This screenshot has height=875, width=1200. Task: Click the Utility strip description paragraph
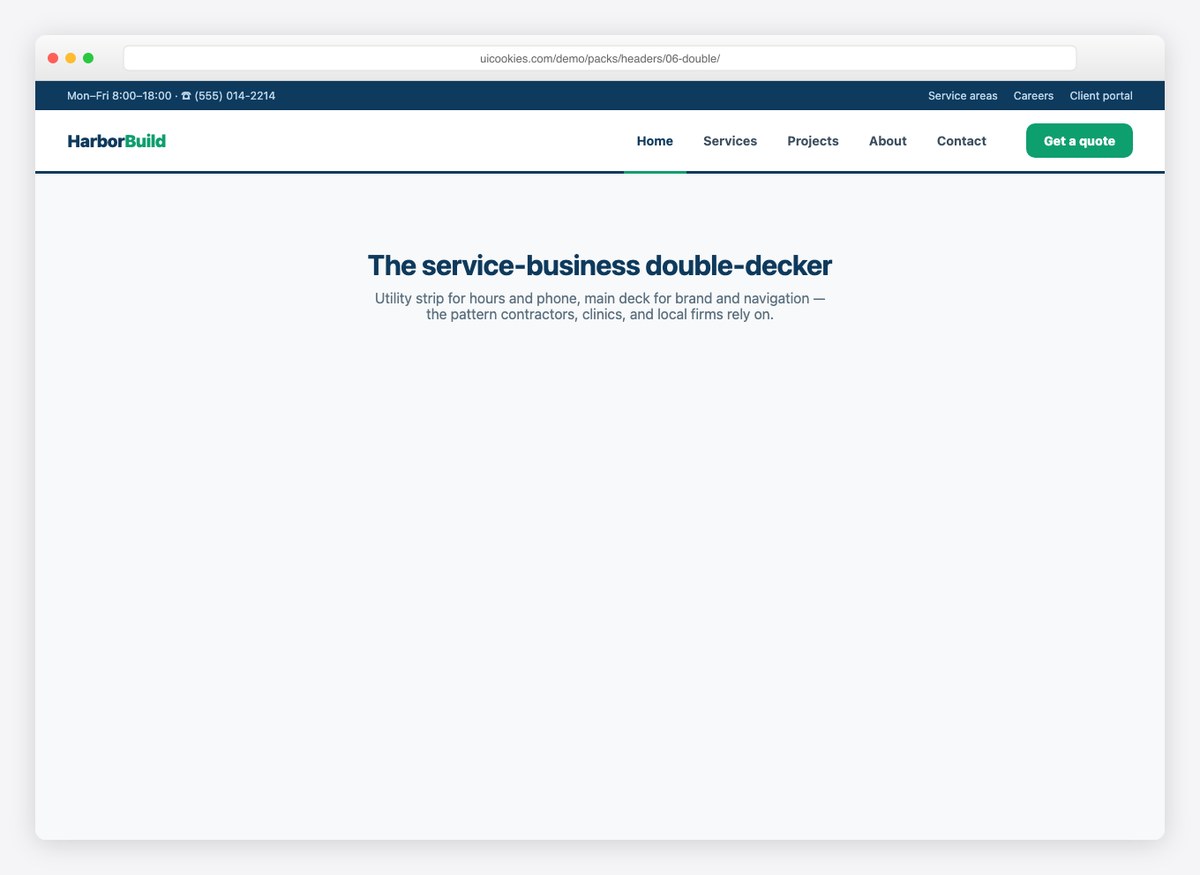(600, 306)
